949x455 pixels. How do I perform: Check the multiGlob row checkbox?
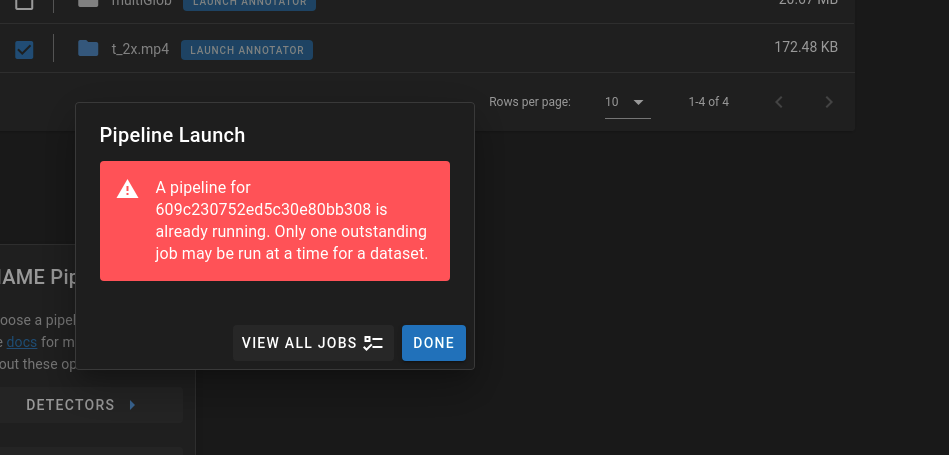click(x=24, y=4)
